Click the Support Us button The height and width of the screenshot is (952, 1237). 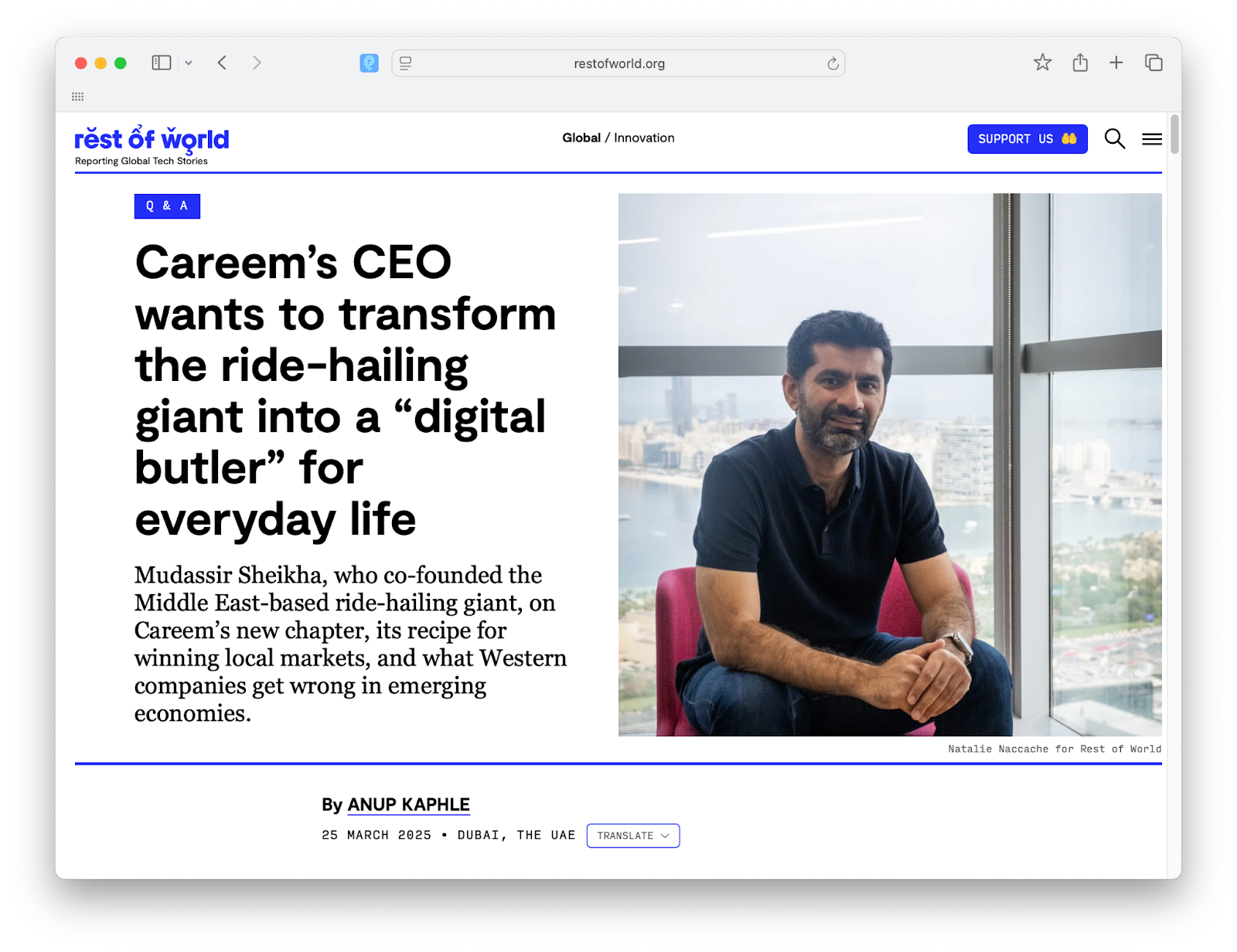coord(1027,139)
